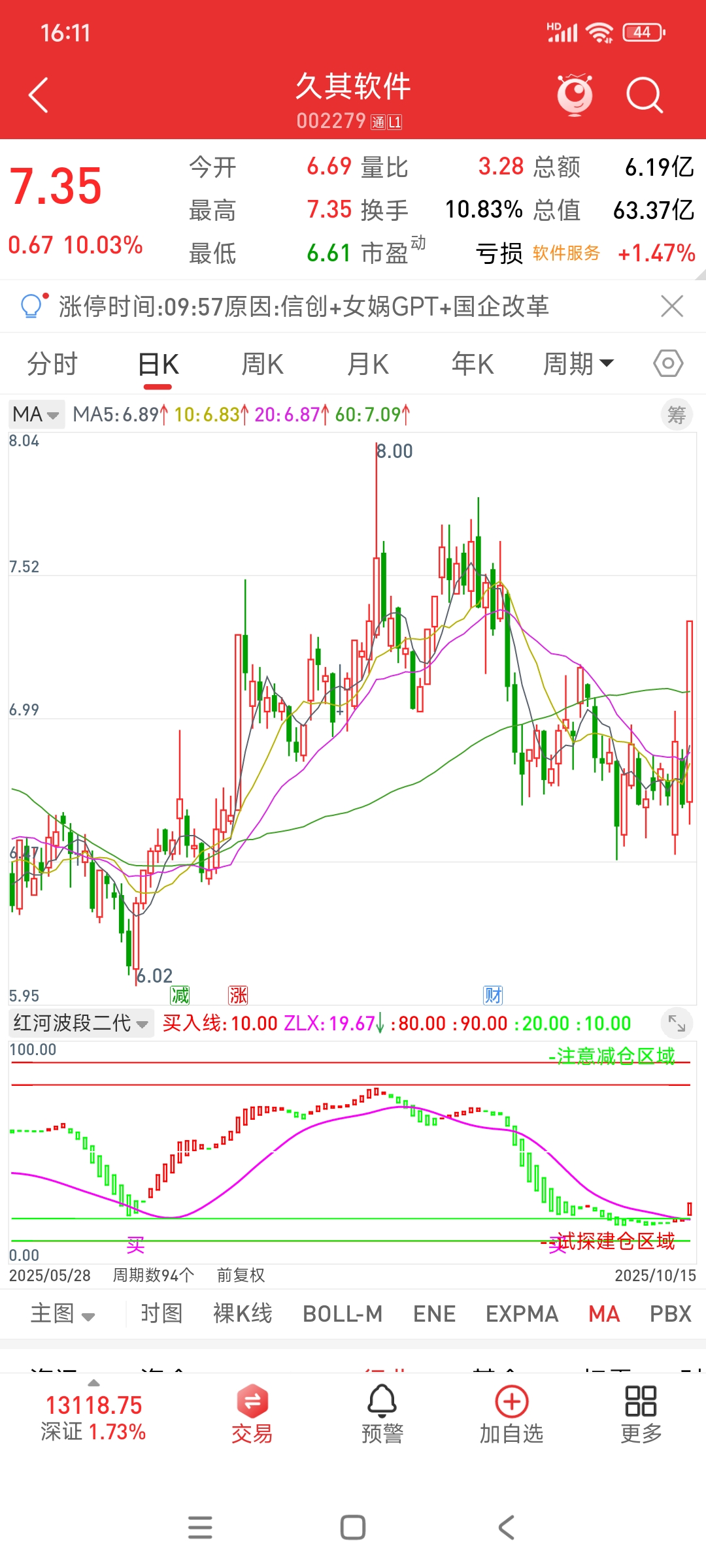Tap 久其软件 title
The width and height of the screenshot is (706, 1568).
tap(353, 86)
